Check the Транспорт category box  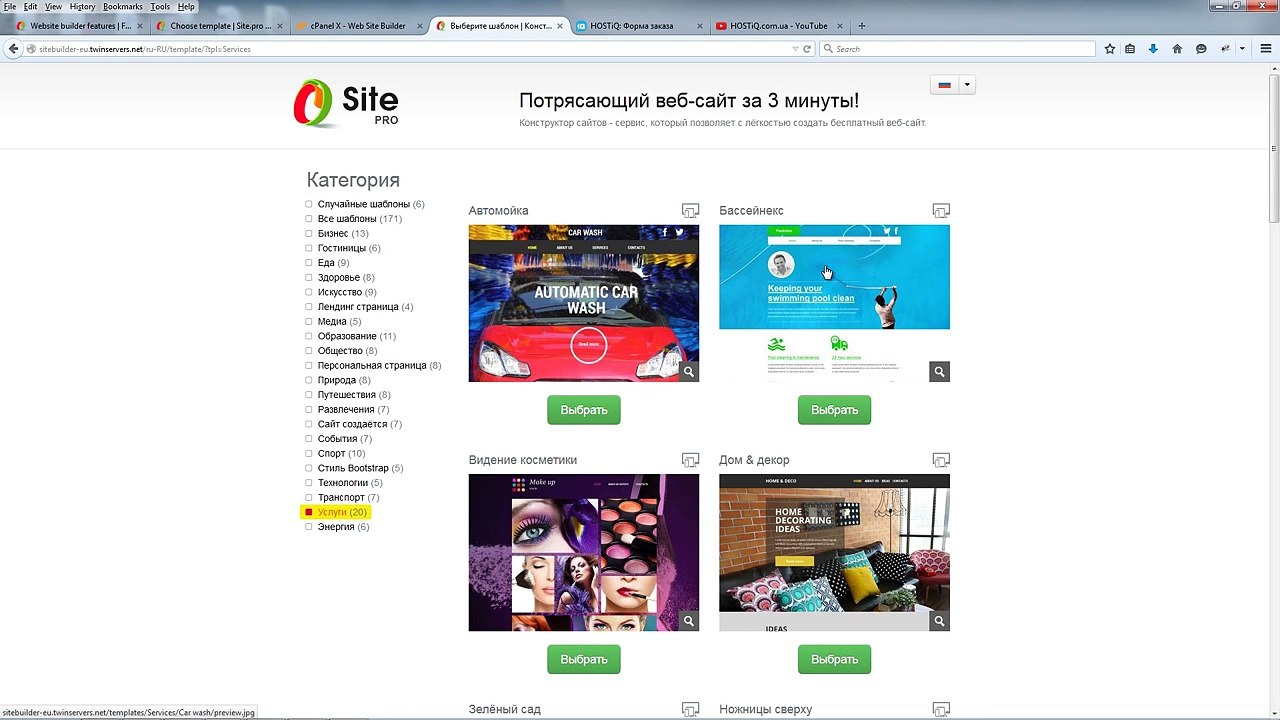pos(309,498)
